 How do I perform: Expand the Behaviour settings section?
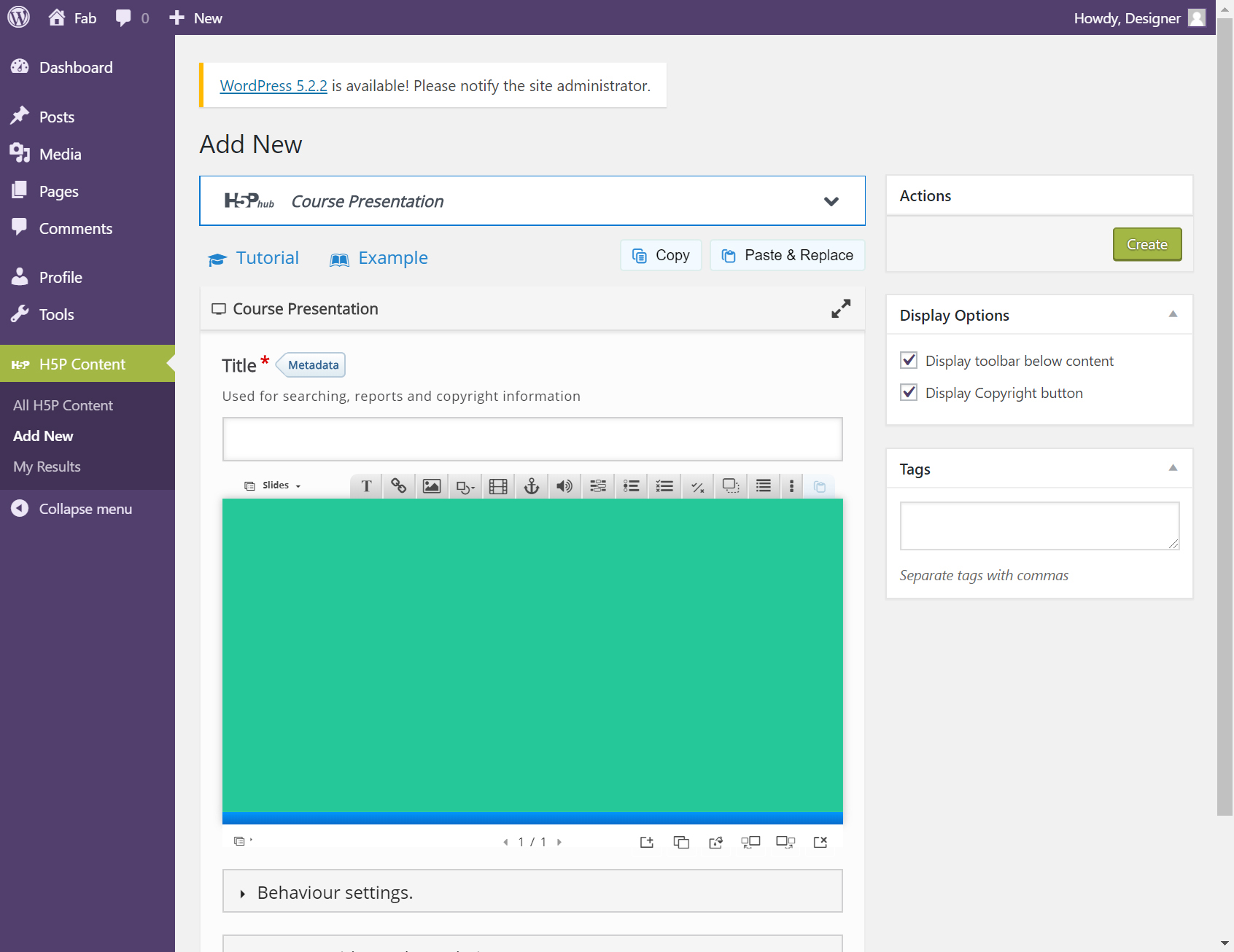tap(334, 892)
